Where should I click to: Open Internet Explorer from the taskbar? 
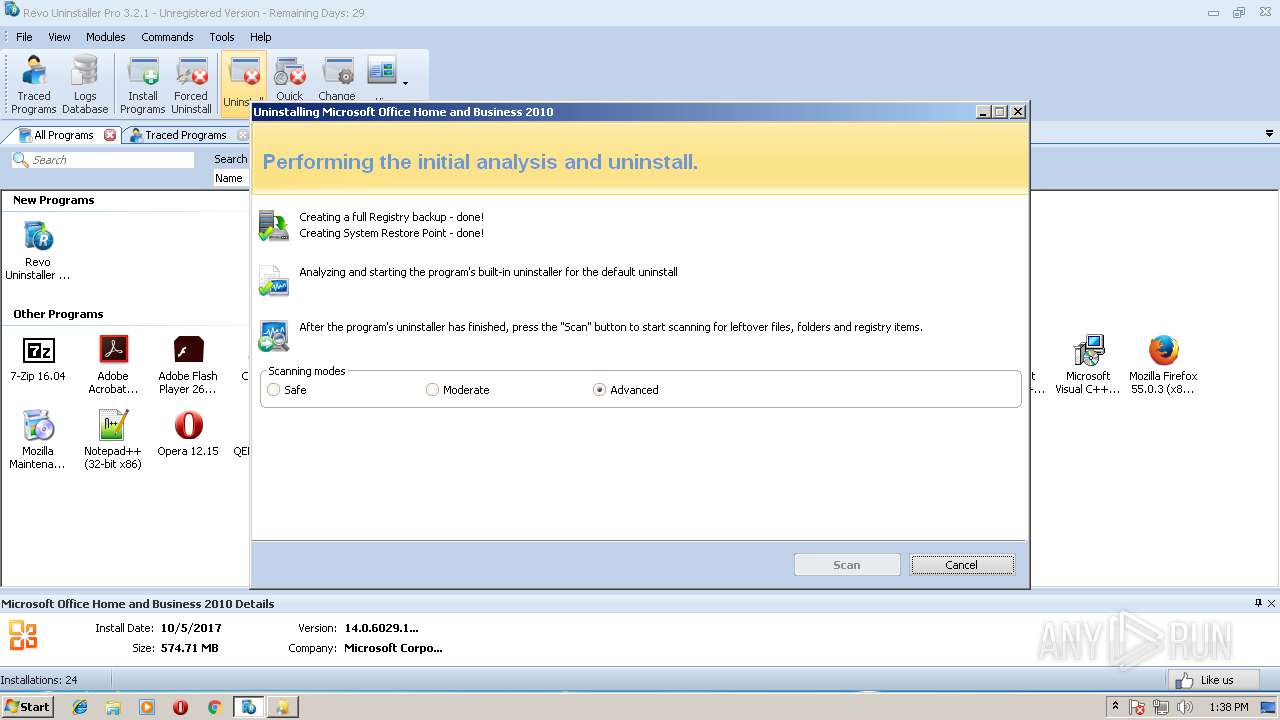[x=80, y=707]
